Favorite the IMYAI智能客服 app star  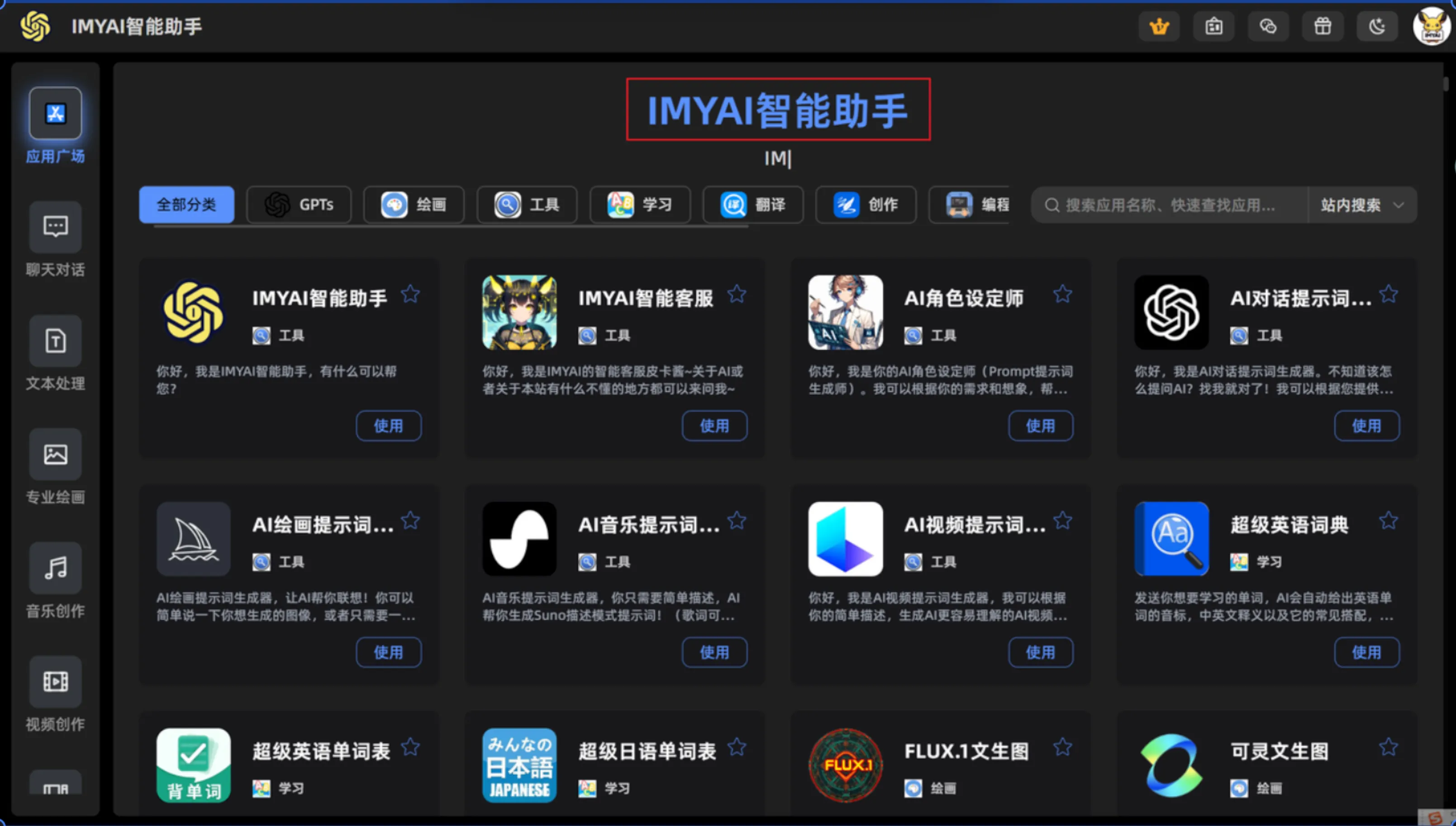click(737, 294)
